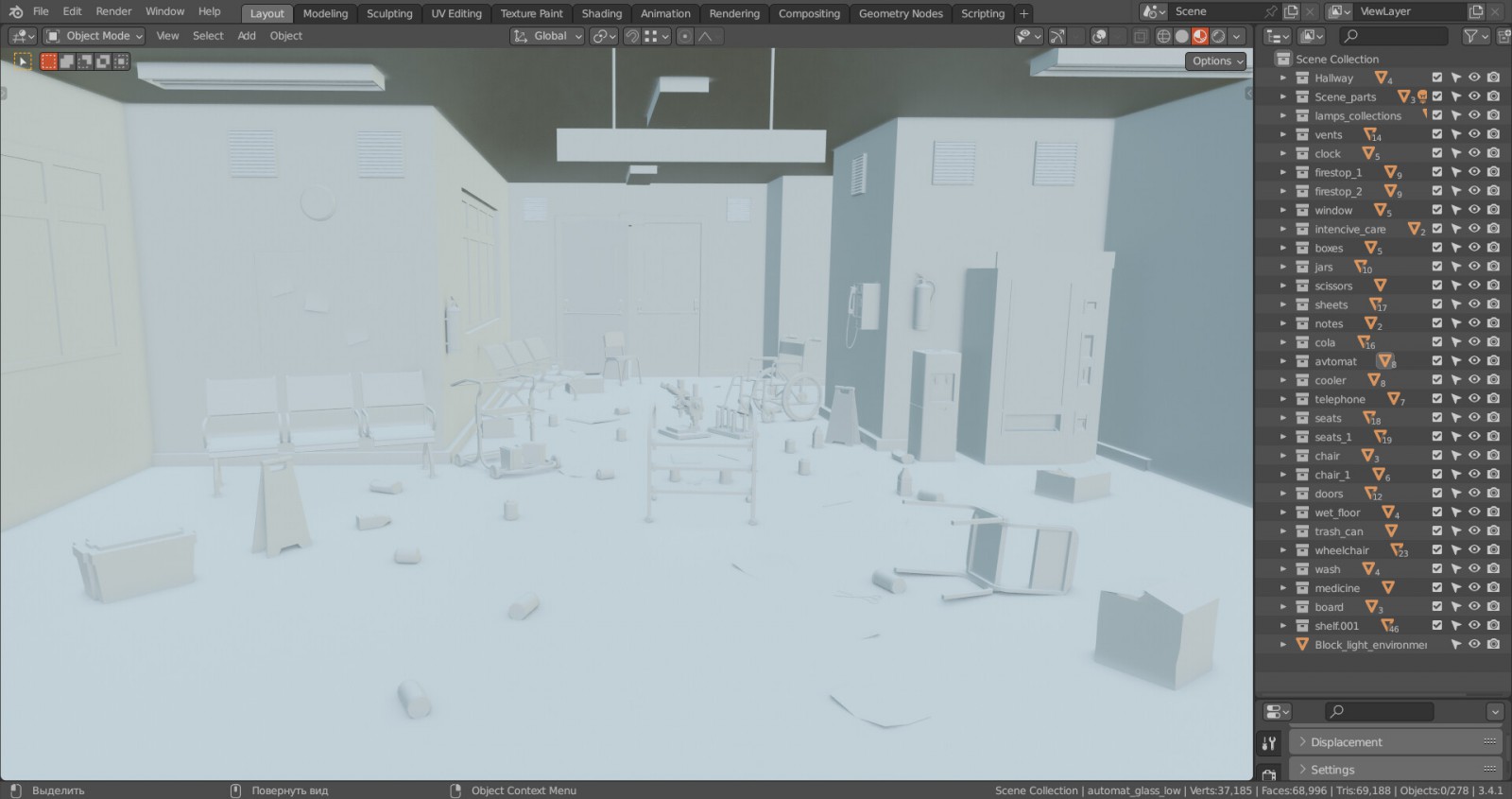Toggle viewport overlays icon

[1099, 36]
